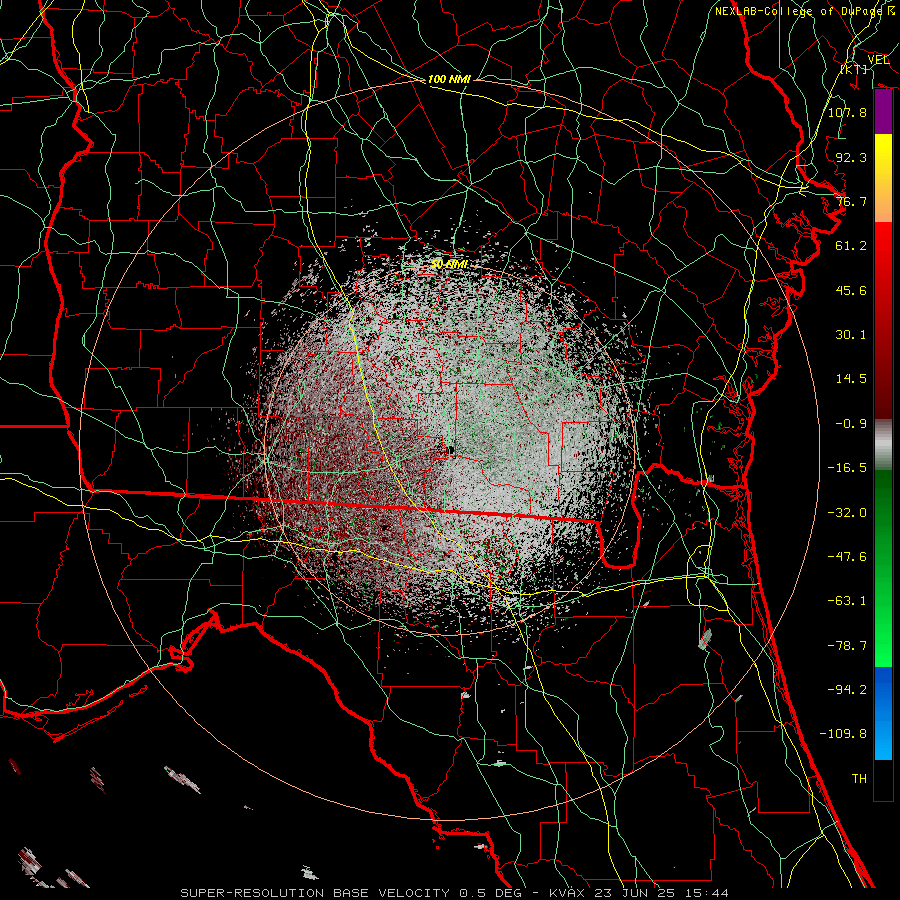Click the 100 NMI range ring label
900x900 pixels.
click(449, 79)
